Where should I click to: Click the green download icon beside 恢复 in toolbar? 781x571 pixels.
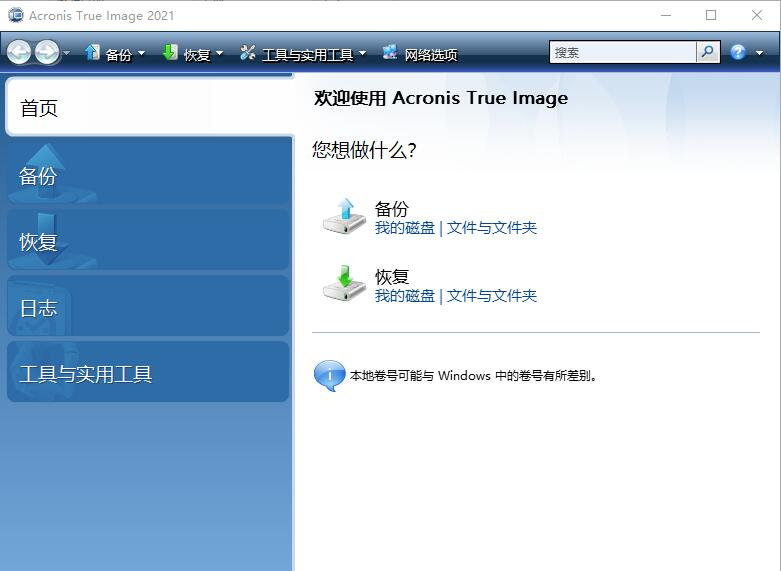coord(170,52)
